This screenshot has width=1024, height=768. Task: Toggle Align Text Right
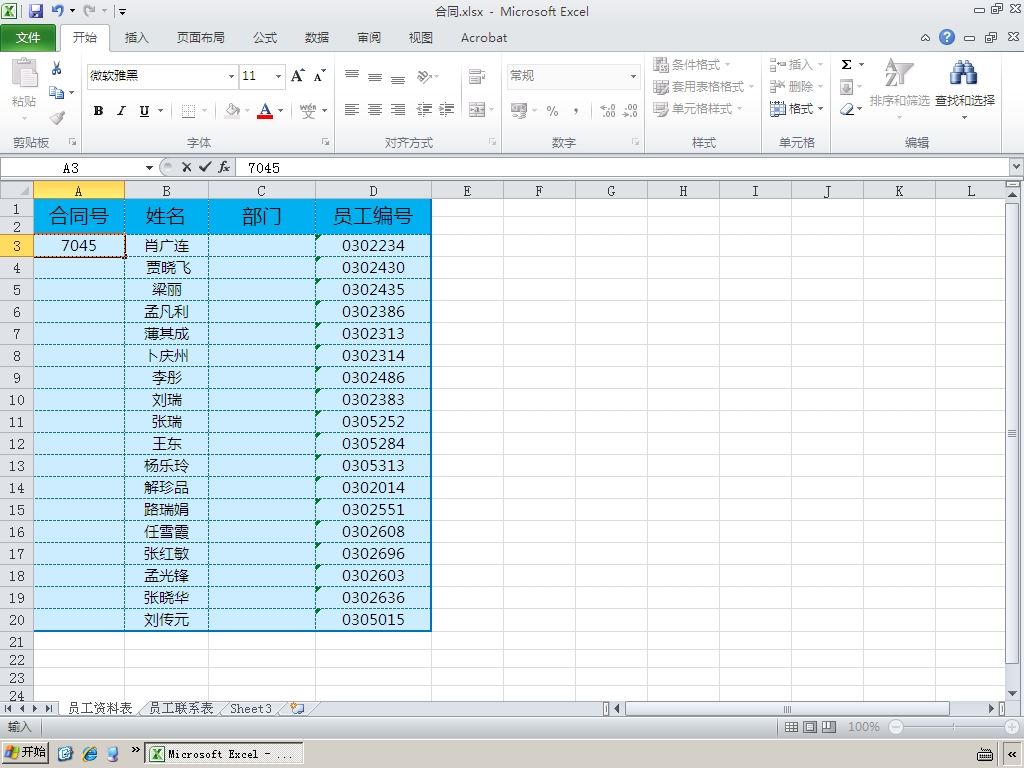click(398, 110)
